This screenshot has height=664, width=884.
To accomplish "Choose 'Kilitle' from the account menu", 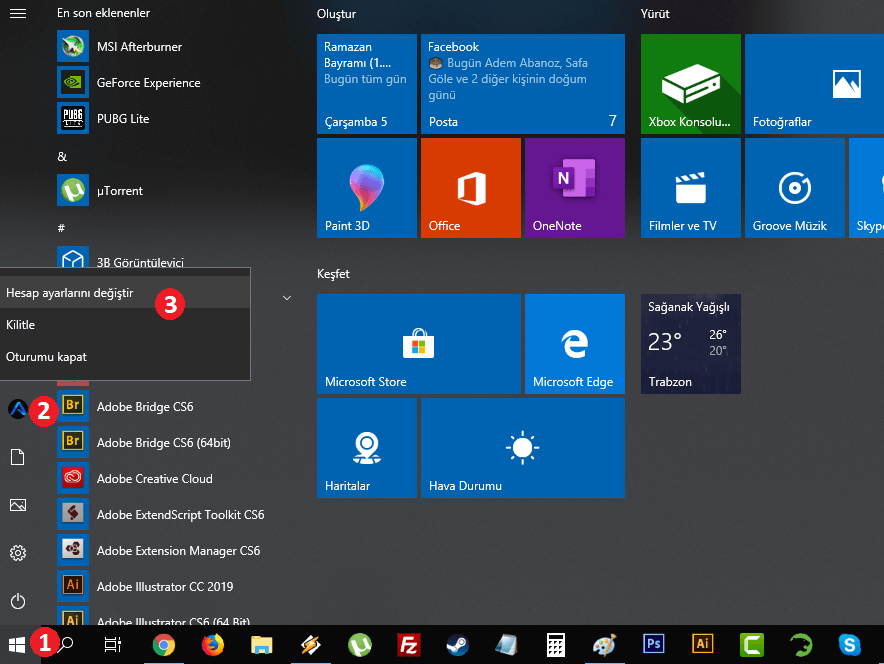I will 21,325.
